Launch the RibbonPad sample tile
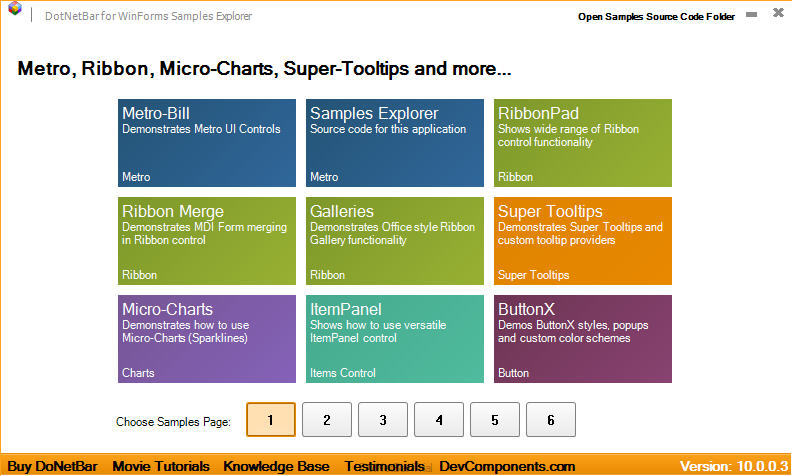The height and width of the screenshot is (476, 792). pos(582,143)
